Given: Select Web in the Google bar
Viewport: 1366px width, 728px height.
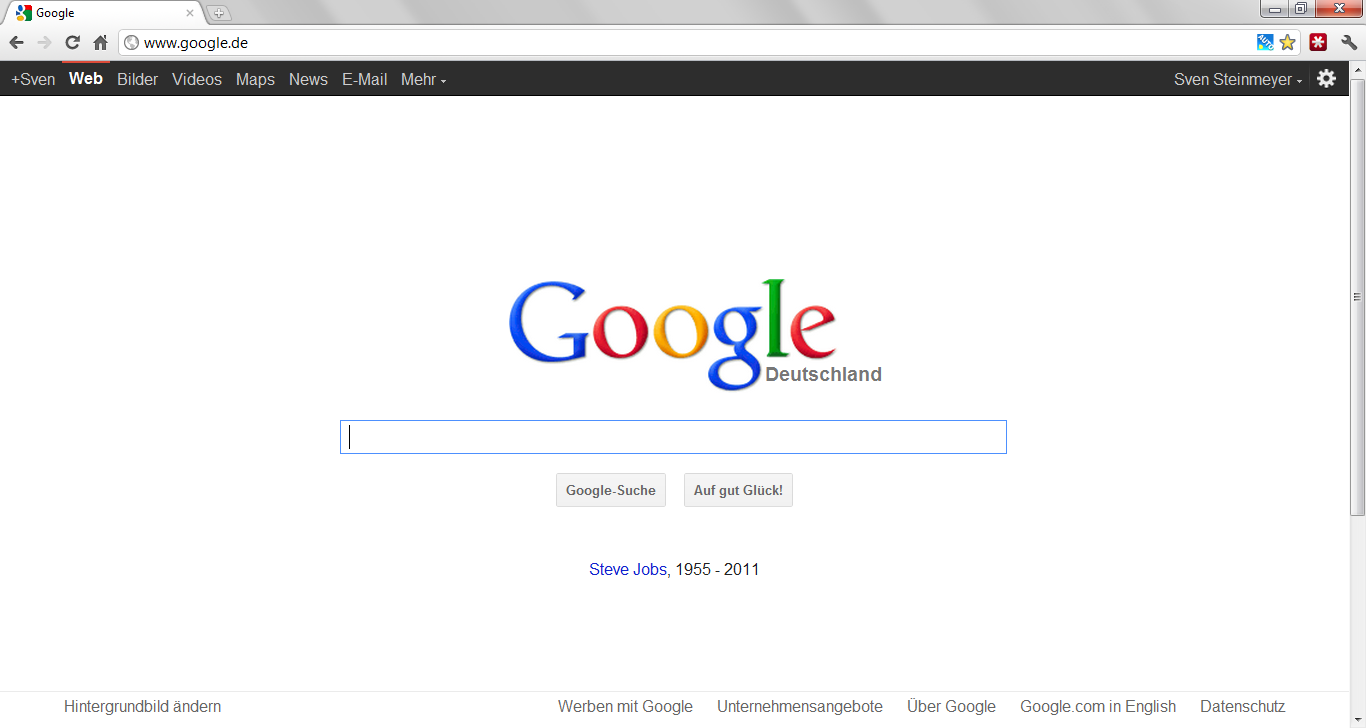Looking at the screenshot, I should (x=86, y=78).
